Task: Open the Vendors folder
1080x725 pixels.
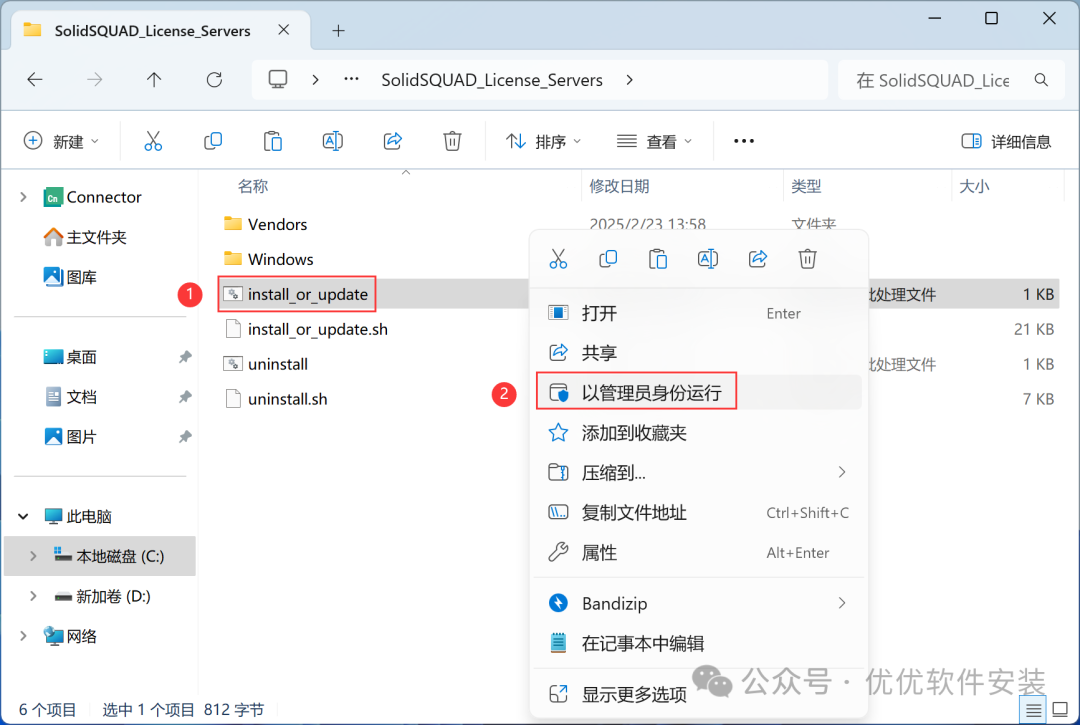Action: point(276,224)
